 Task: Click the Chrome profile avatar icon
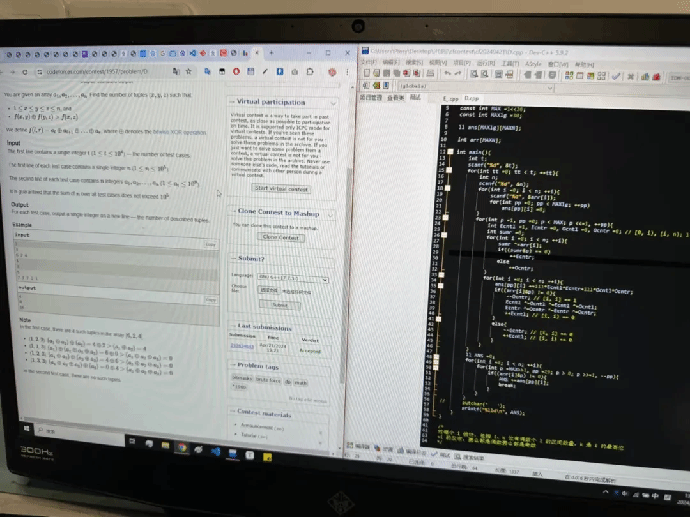[332, 72]
